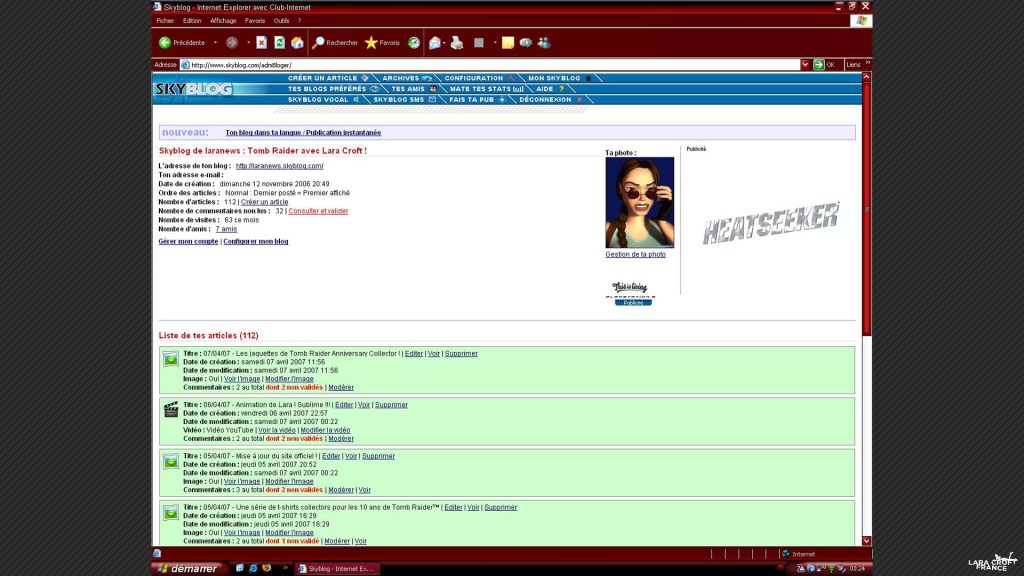
Task: Expand the Précédente history dropdown arrow
Action: pyautogui.click(x=215, y=43)
